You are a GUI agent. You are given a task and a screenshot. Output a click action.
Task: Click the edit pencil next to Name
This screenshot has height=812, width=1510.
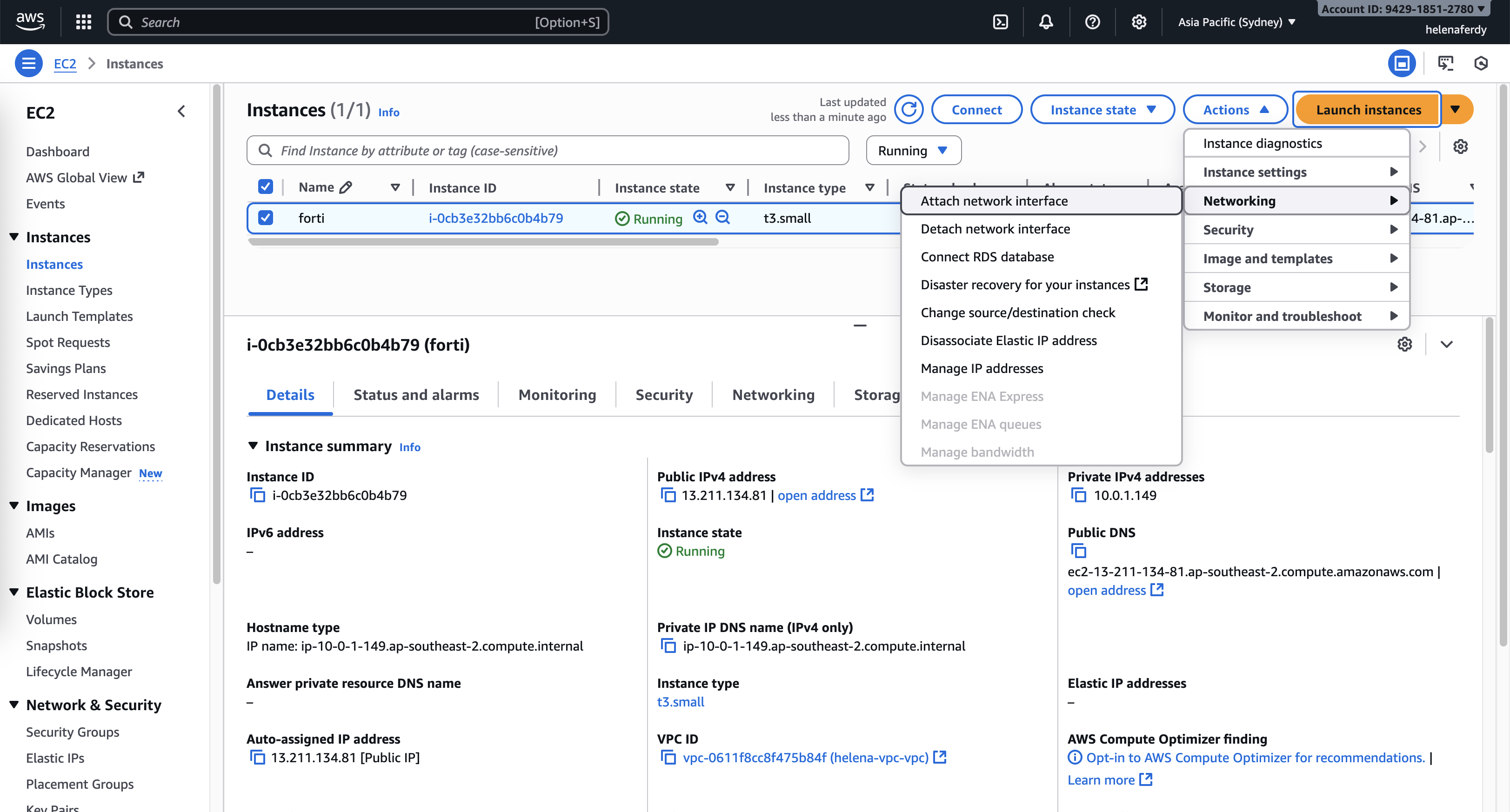pyautogui.click(x=346, y=187)
